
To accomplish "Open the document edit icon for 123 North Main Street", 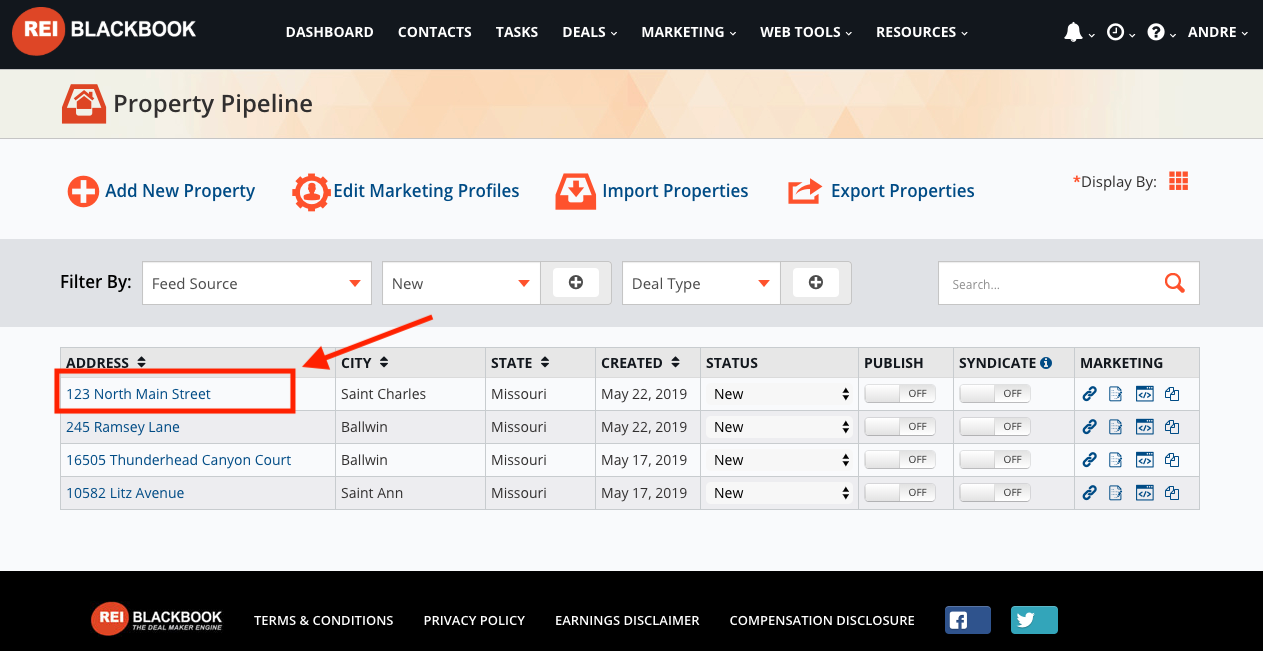I will (x=1116, y=394).
